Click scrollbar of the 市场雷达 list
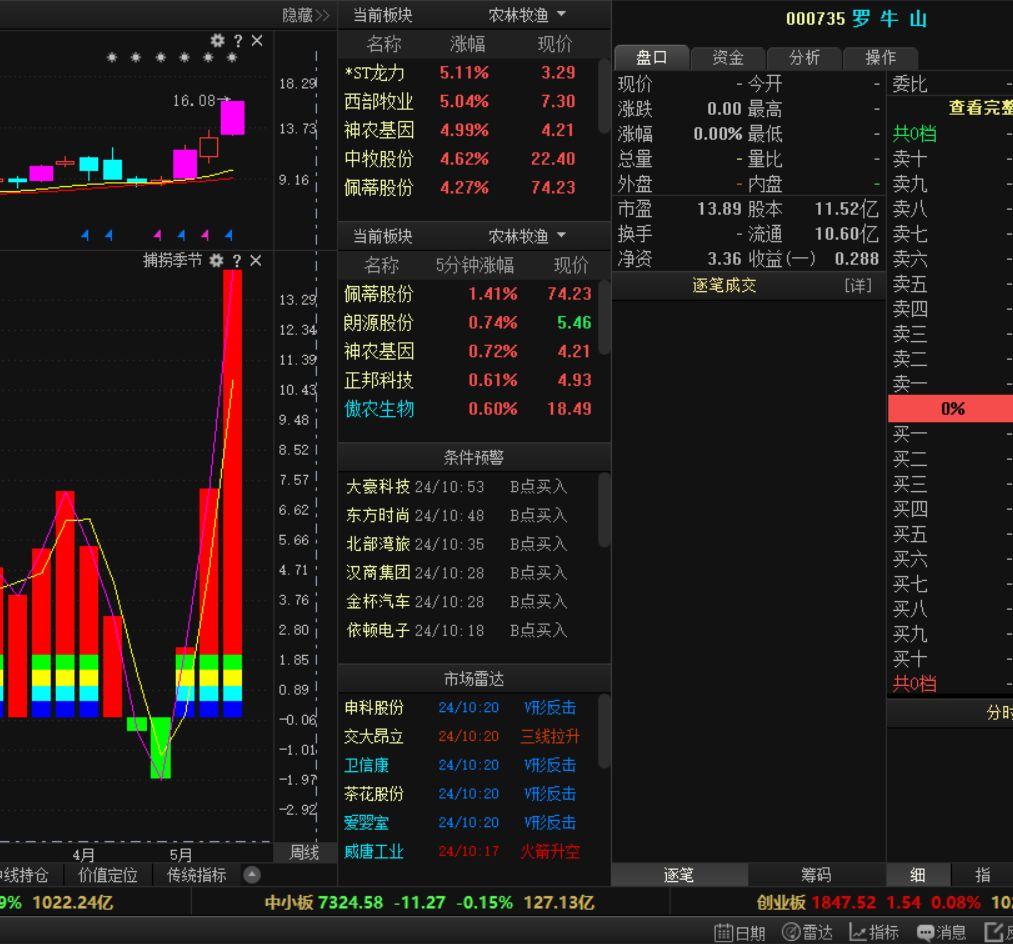 point(604,731)
